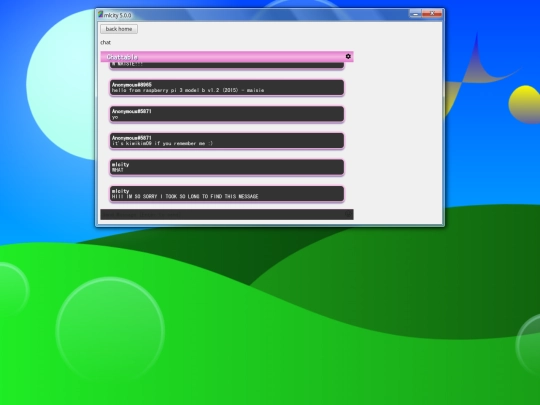
Task: Select the "SO SORRY I TOOK SO LONG" message
Action: pyautogui.click(x=227, y=194)
